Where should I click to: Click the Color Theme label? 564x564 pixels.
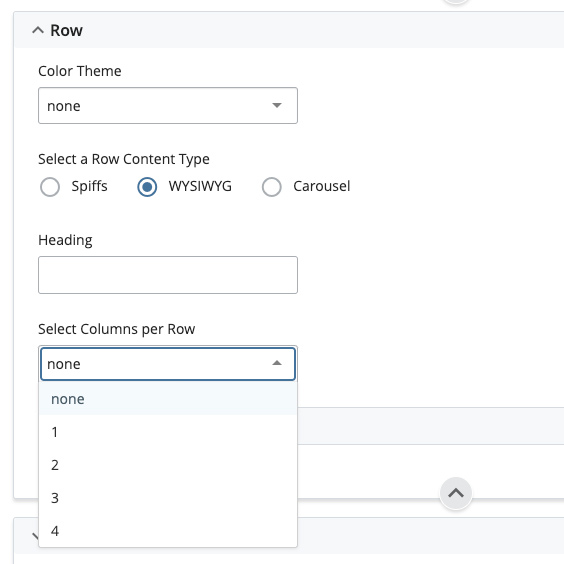[80, 71]
